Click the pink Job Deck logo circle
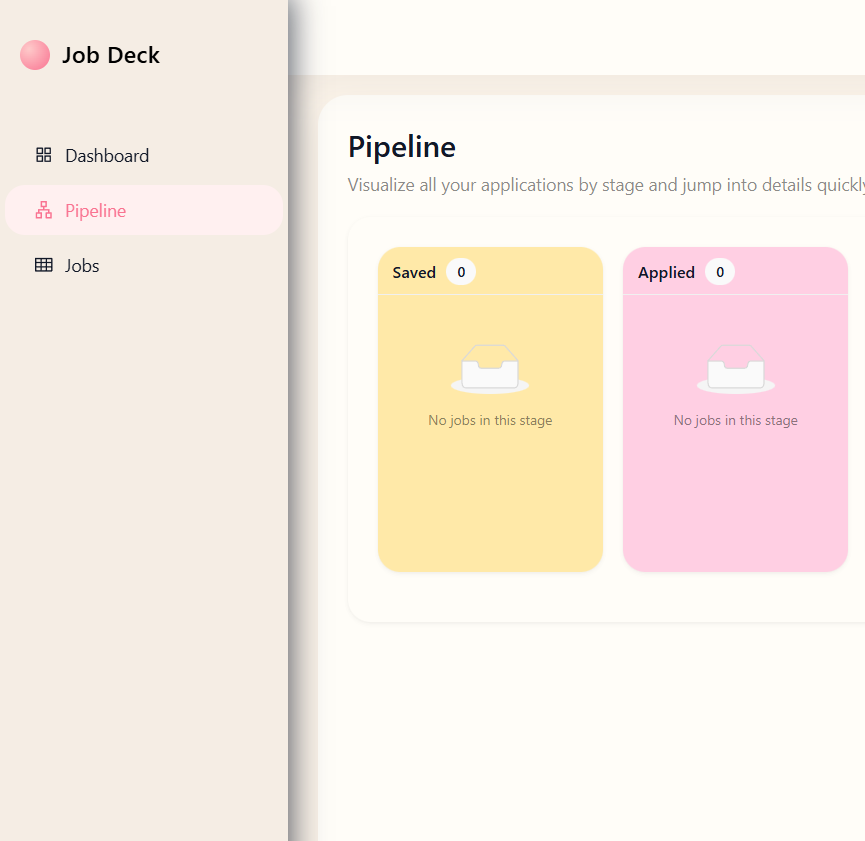865x841 pixels. pyautogui.click(x=35, y=55)
